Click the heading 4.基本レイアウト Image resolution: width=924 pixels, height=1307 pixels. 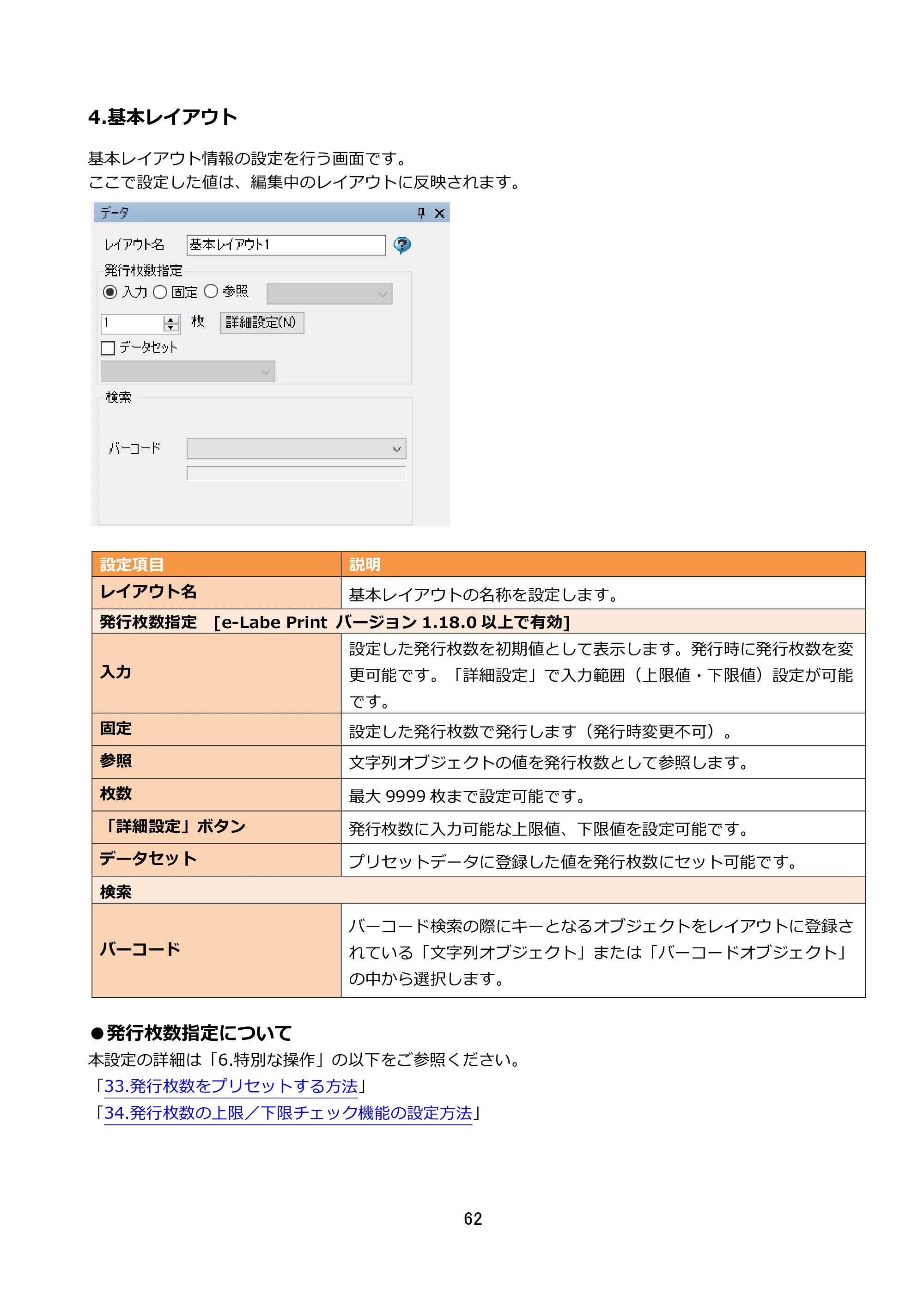pos(163,117)
